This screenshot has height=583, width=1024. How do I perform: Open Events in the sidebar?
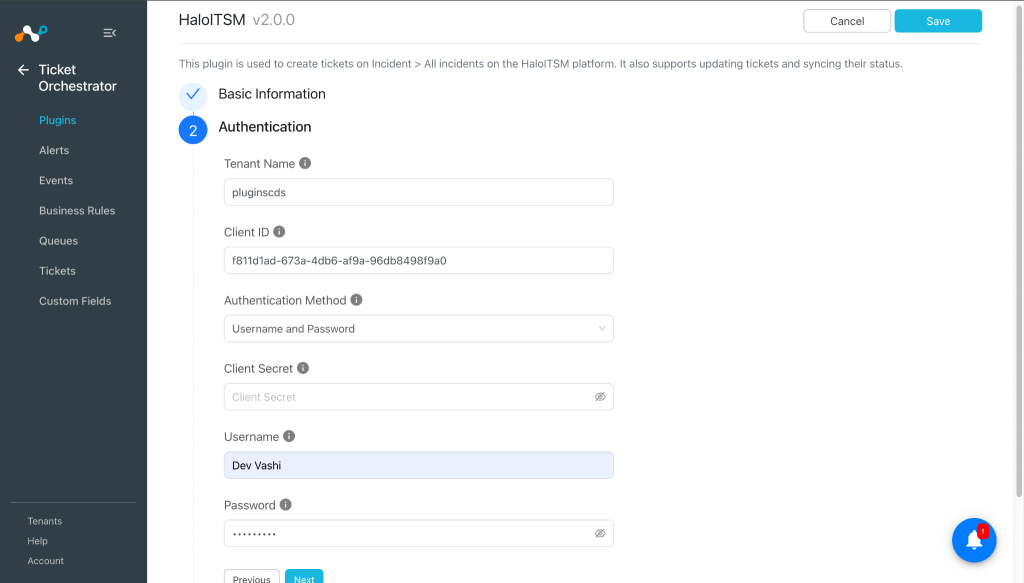click(x=56, y=180)
